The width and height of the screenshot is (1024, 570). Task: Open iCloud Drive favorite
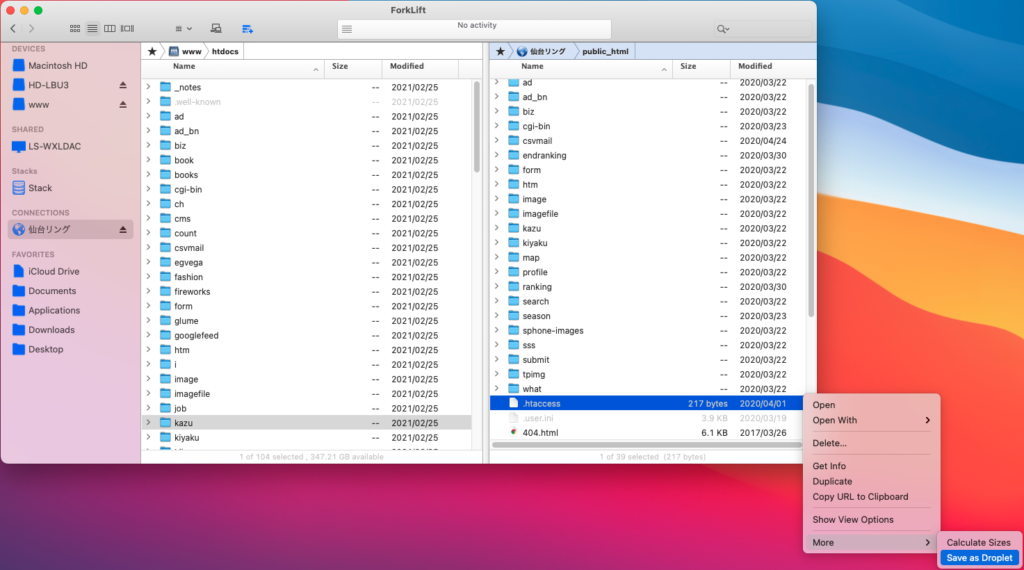click(x=54, y=272)
